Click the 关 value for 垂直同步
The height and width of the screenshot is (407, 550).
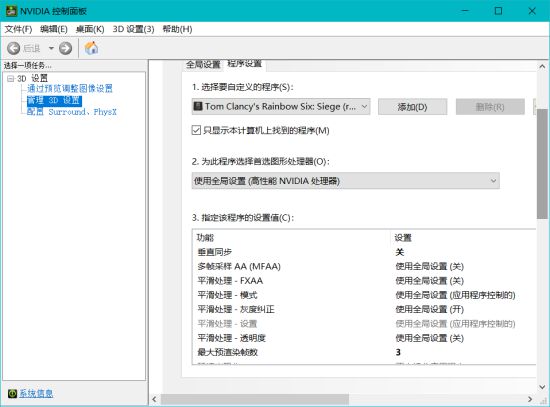click(x=400, y=252)
